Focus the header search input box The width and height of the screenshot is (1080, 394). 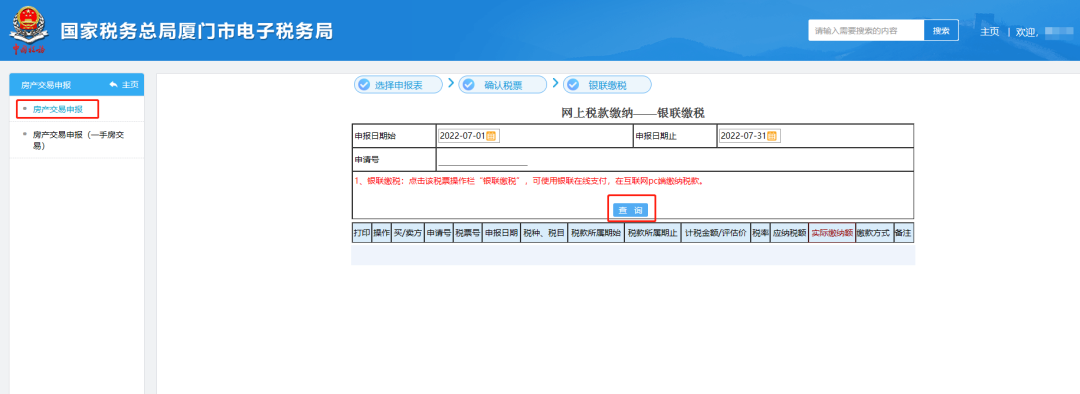tap(866, 30)
